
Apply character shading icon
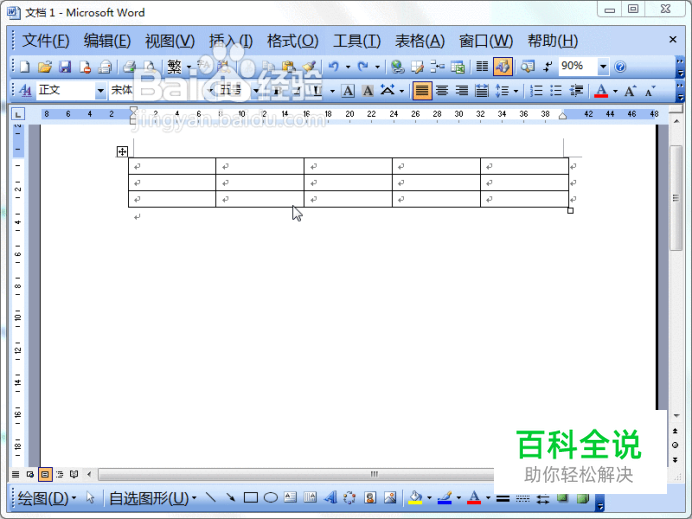pos(368,91)
